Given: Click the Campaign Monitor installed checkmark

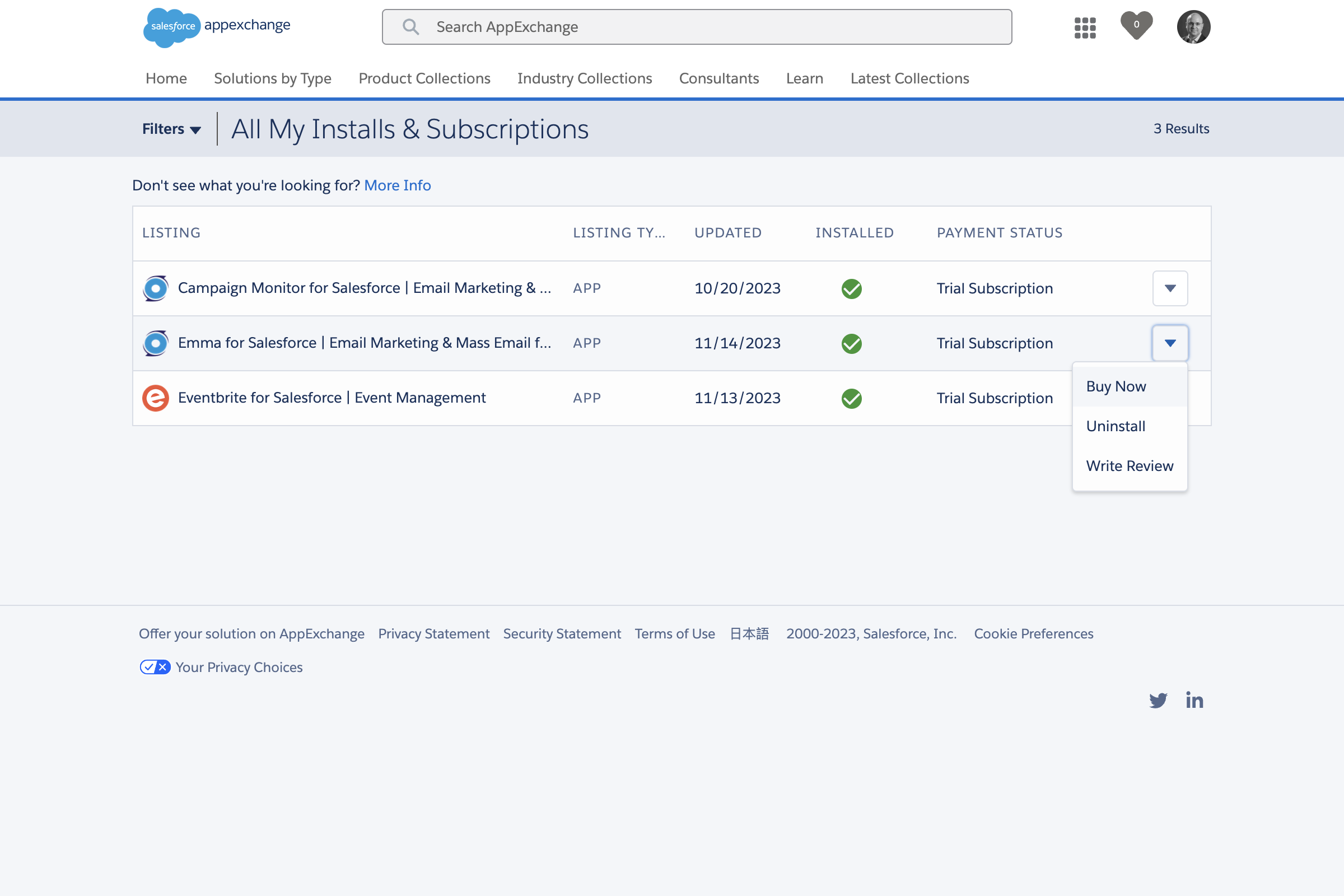Looking at the screenshot, I should click(851, 288).
